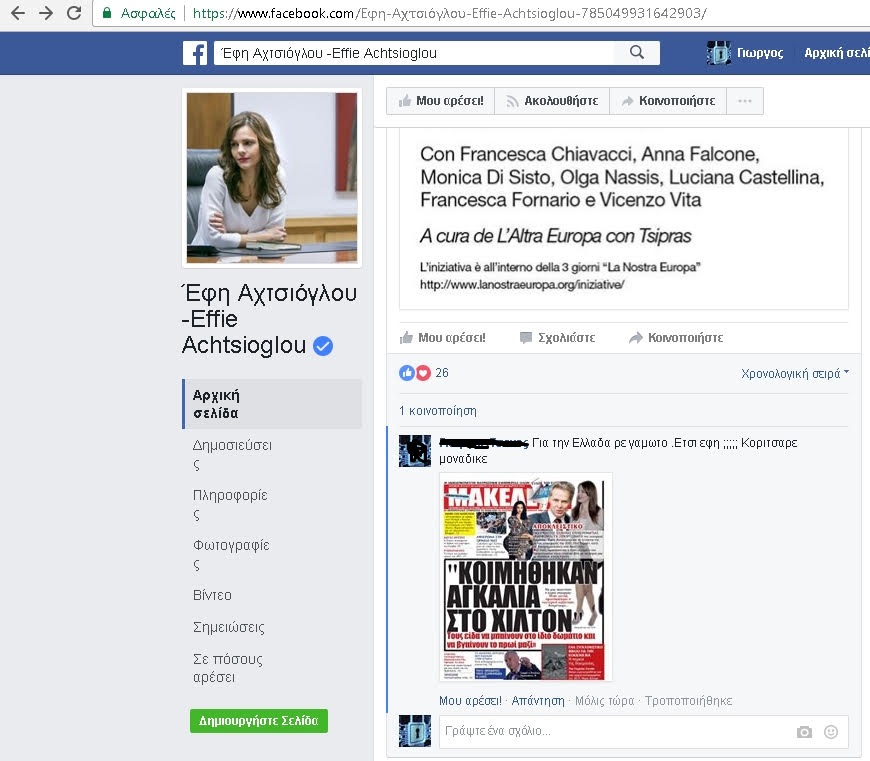Open the Φωτογραφίες sidebar tab

pyautogui.click(x=231, y=554)
